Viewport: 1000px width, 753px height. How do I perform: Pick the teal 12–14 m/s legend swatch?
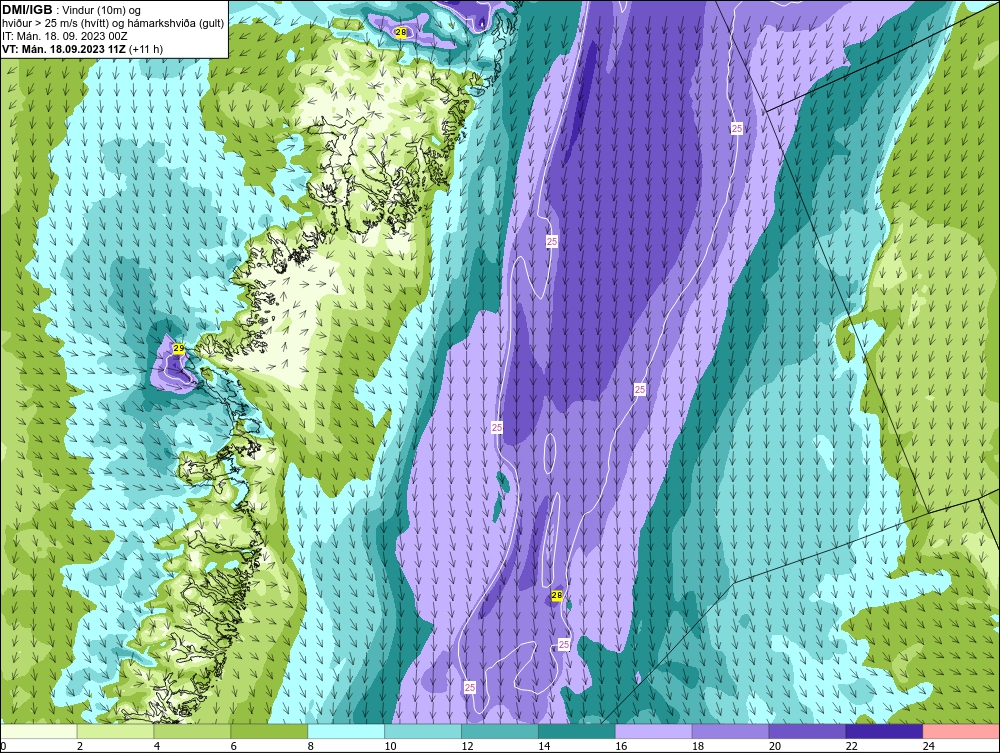coord(499,731)
